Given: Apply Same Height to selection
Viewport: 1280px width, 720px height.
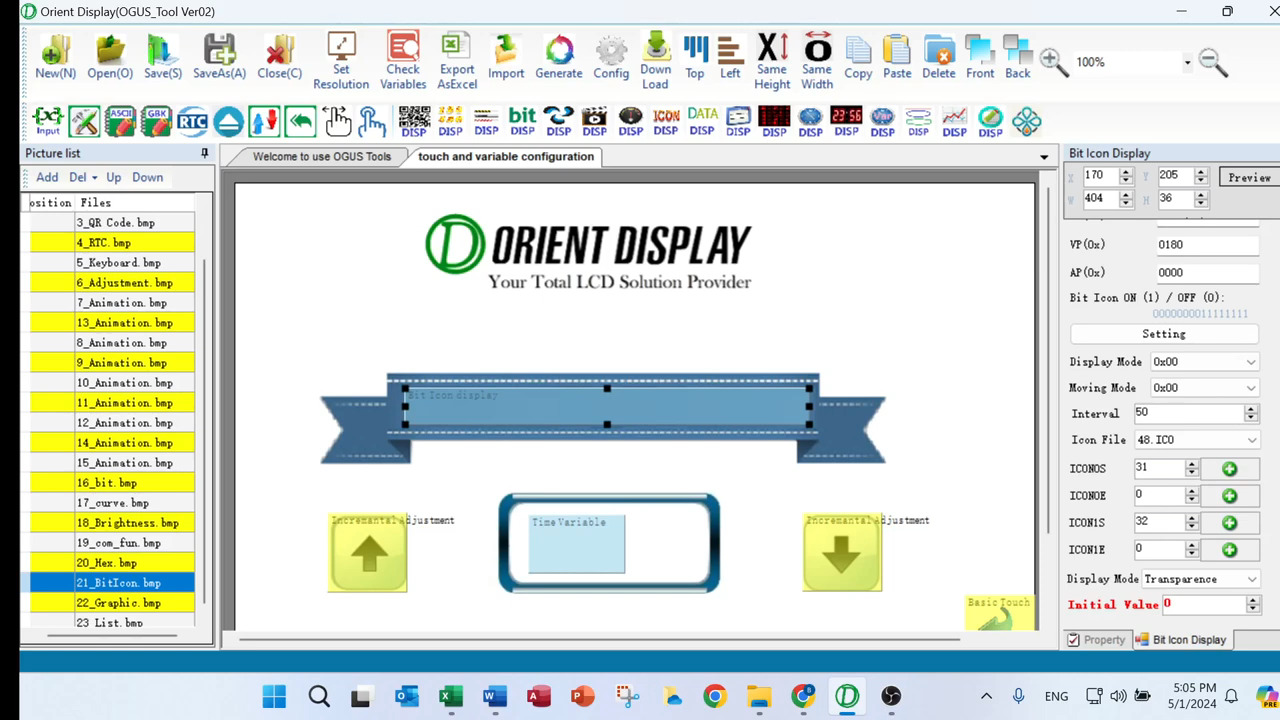Looking at the screenshot, I should [x=772, y=60].
